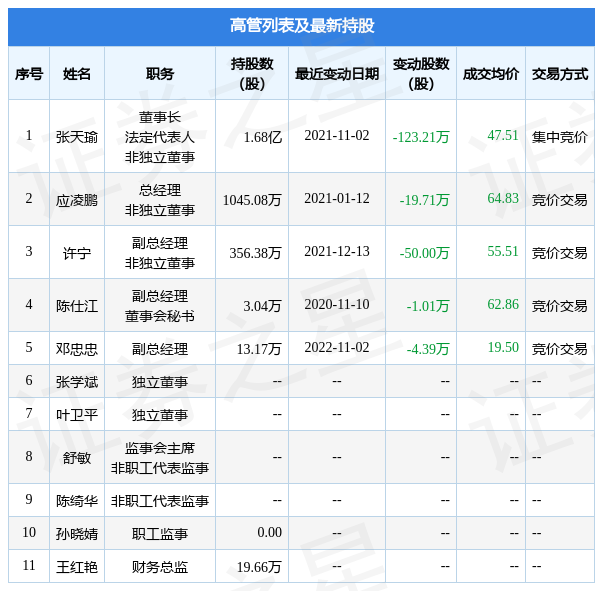Select the name 张天瑜
Viewport: 595px width, 591px height.
click(x=77, y=137)
